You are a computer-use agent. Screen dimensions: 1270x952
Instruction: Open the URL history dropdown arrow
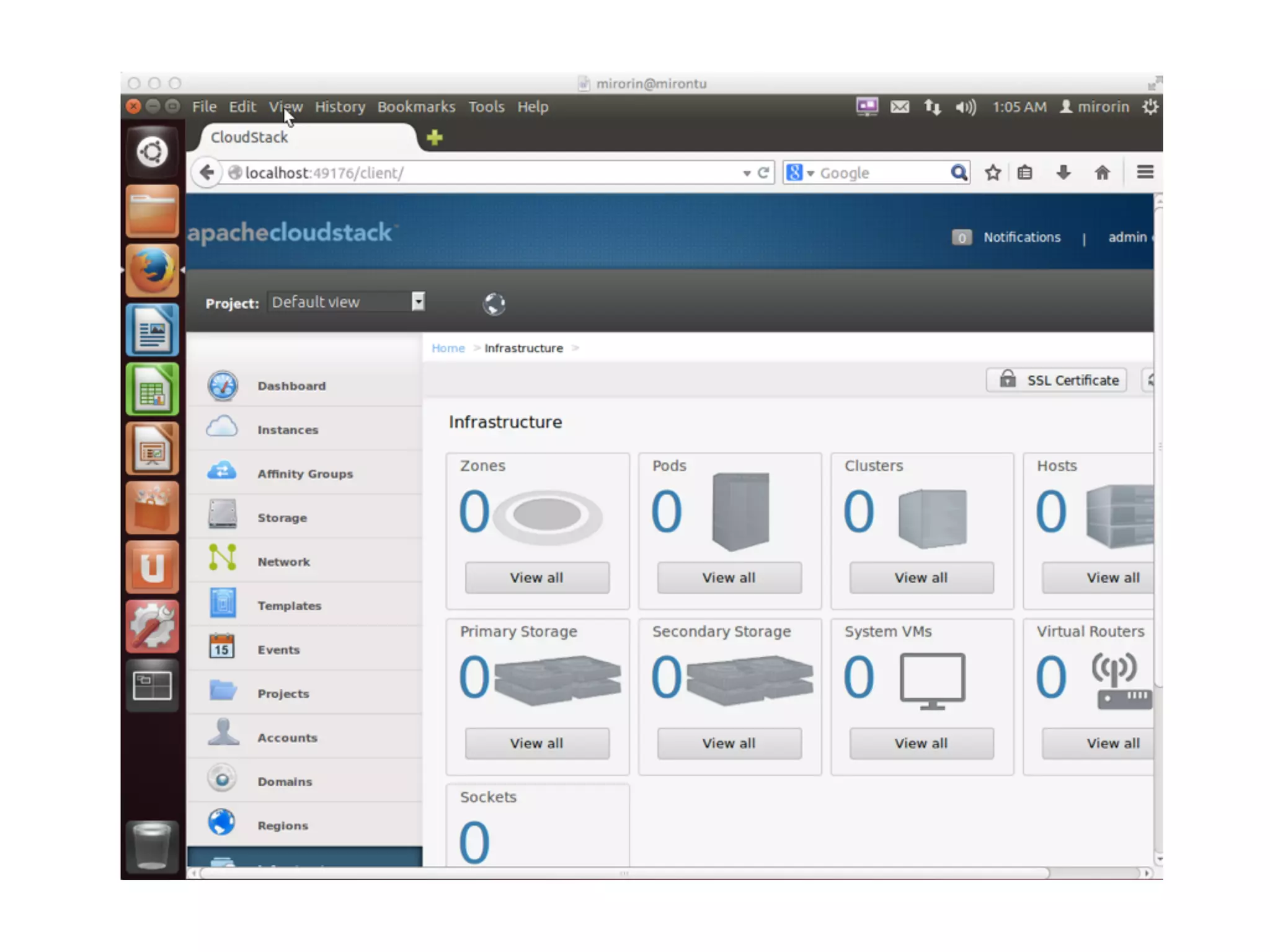(747, 174)
